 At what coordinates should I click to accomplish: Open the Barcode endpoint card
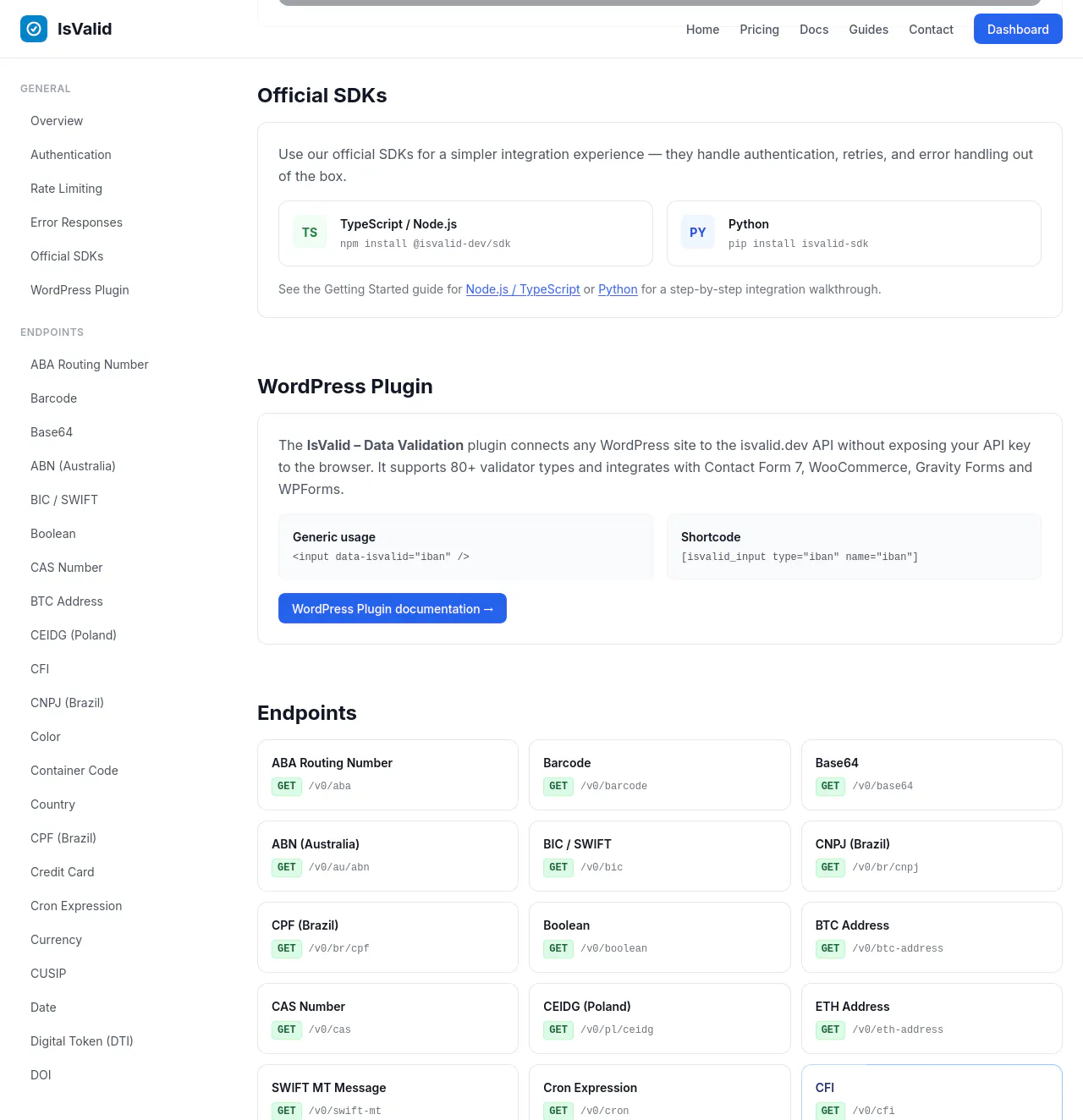click(x=660, y=775)
